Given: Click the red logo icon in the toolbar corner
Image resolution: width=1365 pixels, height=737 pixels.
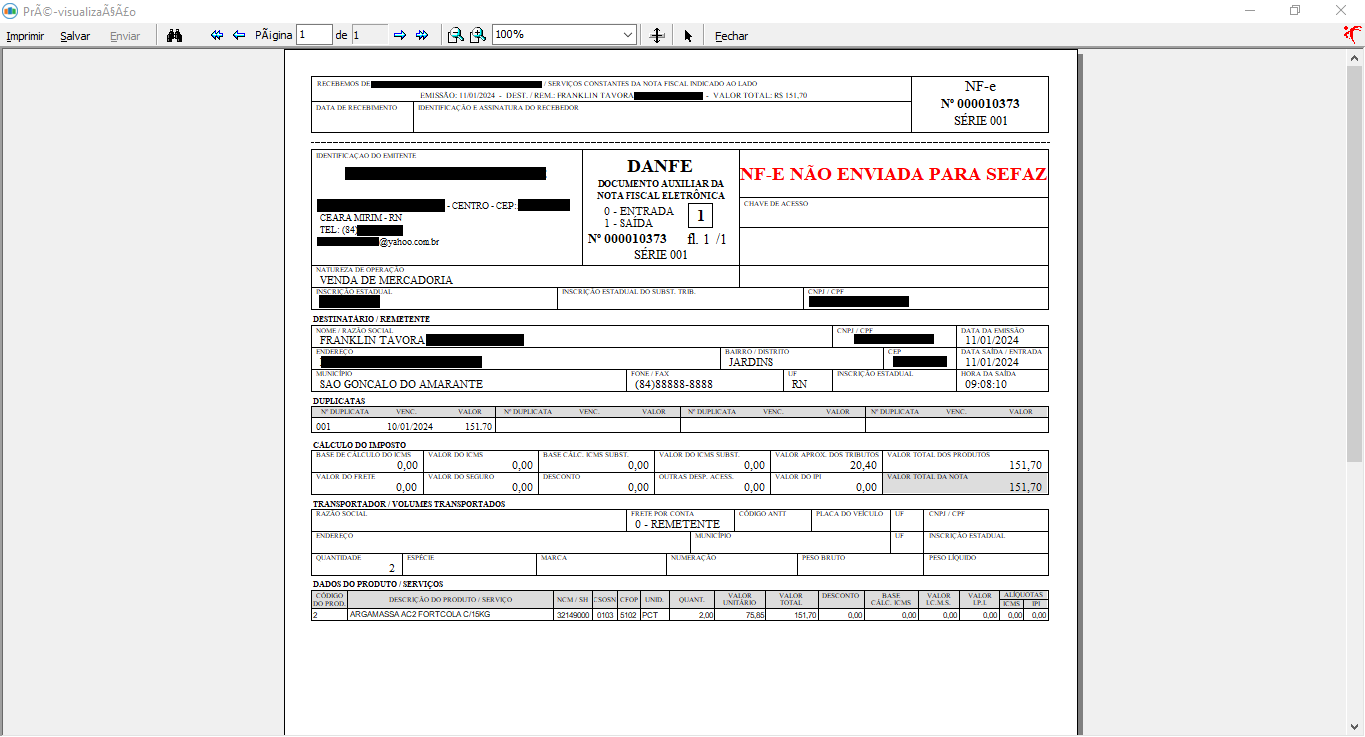Looking at the screenshot, I should pyautogui.click(x=1352, y=35).
